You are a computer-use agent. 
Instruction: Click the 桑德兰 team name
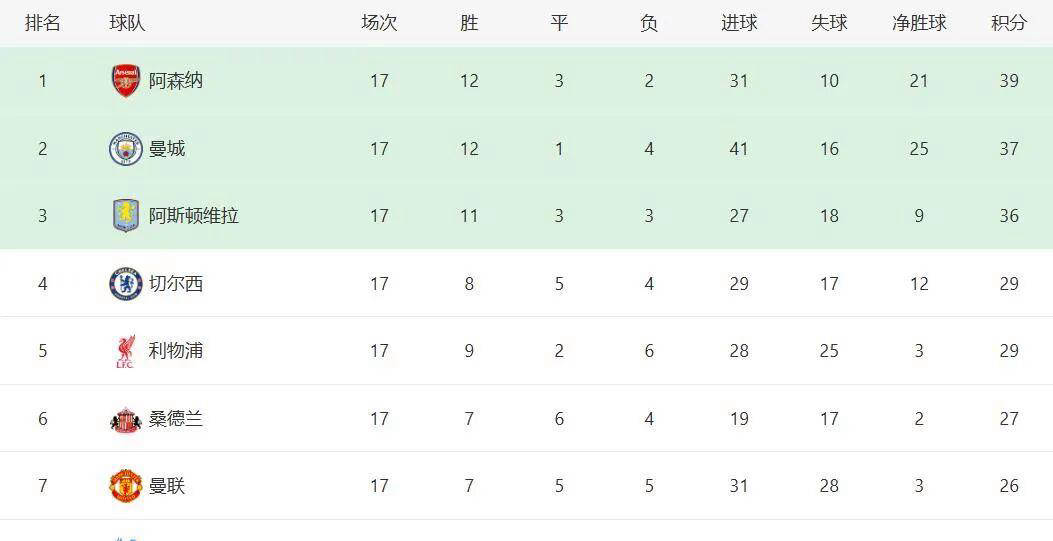pos(176,419)
